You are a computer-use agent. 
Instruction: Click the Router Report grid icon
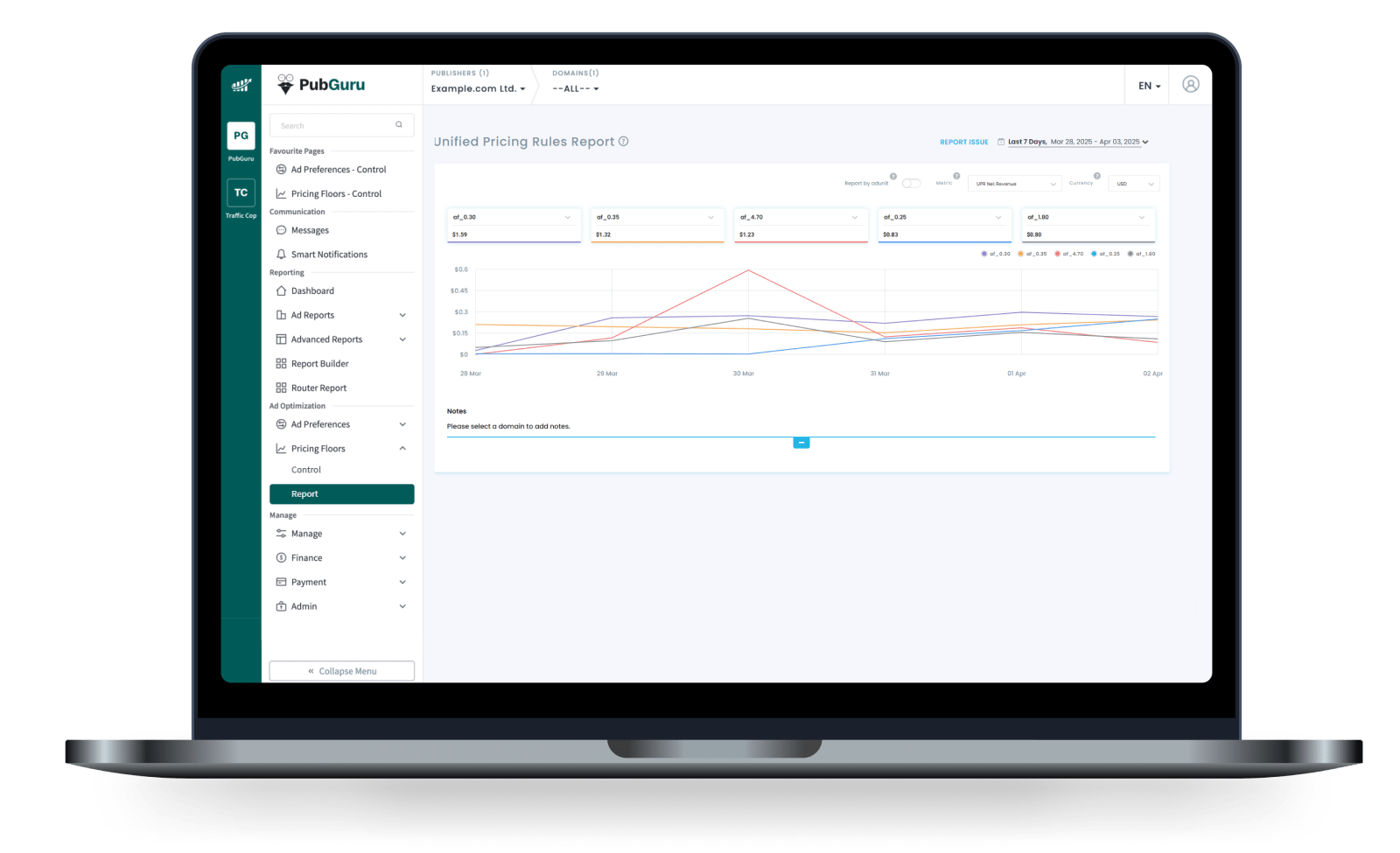pyautogui.click(x=281, y=388)
